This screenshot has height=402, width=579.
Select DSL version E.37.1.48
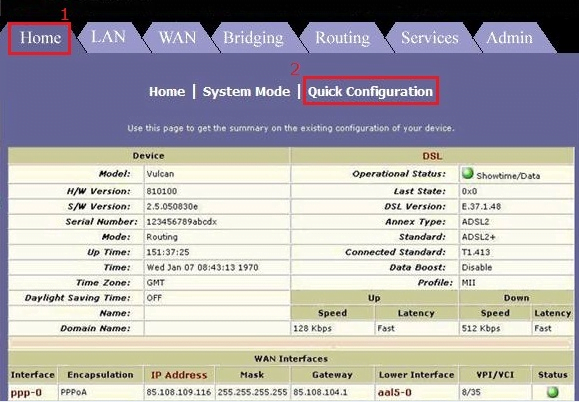[x=481, y=206]
